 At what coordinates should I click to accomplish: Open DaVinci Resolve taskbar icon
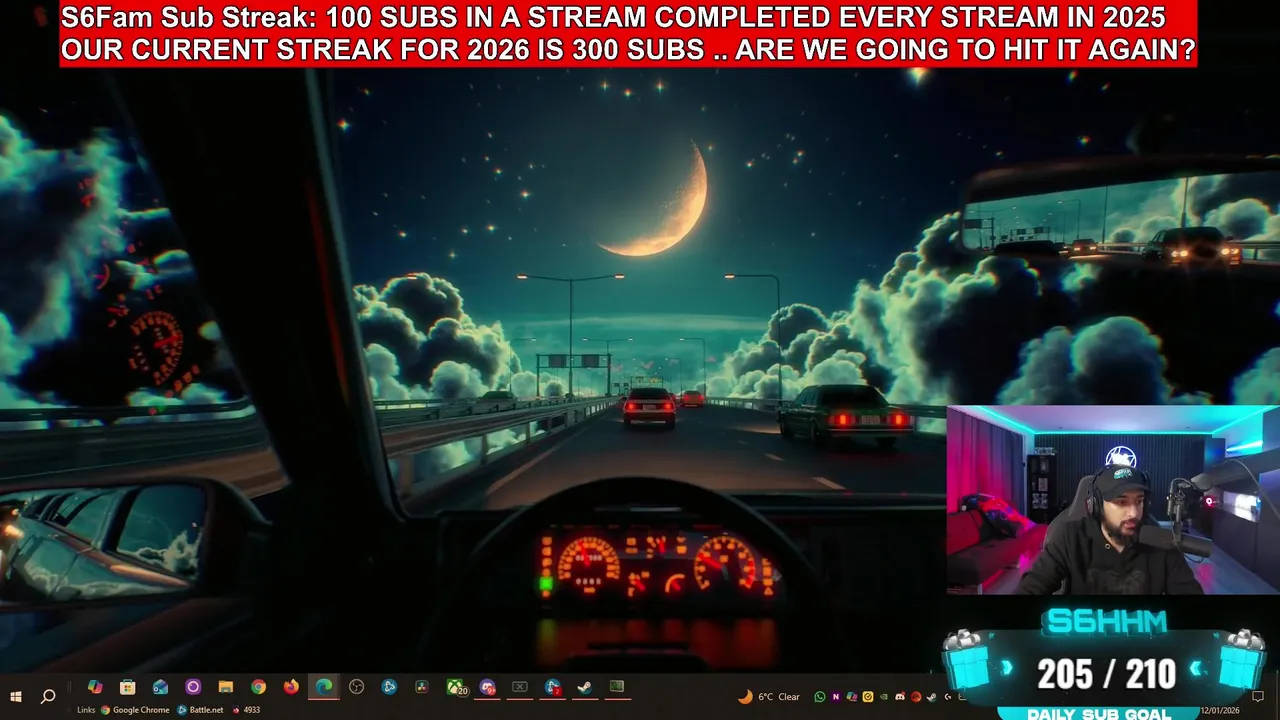[422, 687]
